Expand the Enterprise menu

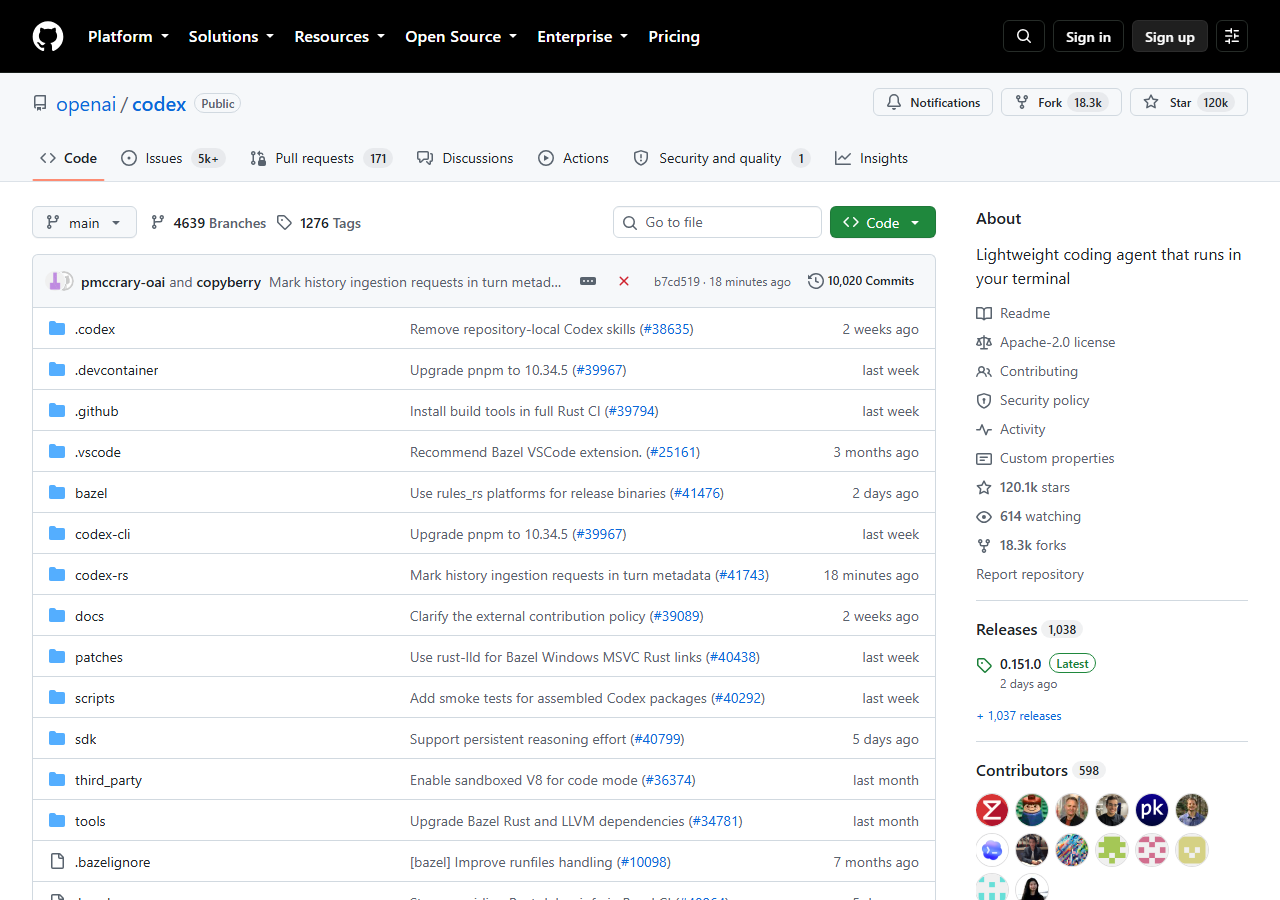click(x=583, y=36)
